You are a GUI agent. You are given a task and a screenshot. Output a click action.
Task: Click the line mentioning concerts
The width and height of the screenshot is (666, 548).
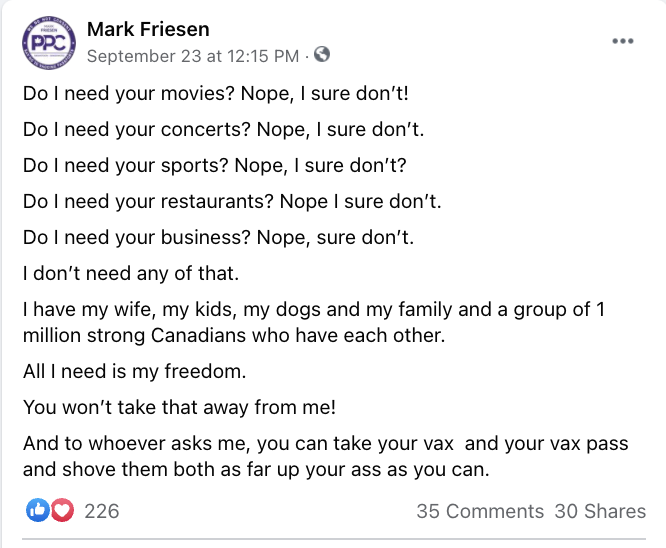click(x=223, y=130)
